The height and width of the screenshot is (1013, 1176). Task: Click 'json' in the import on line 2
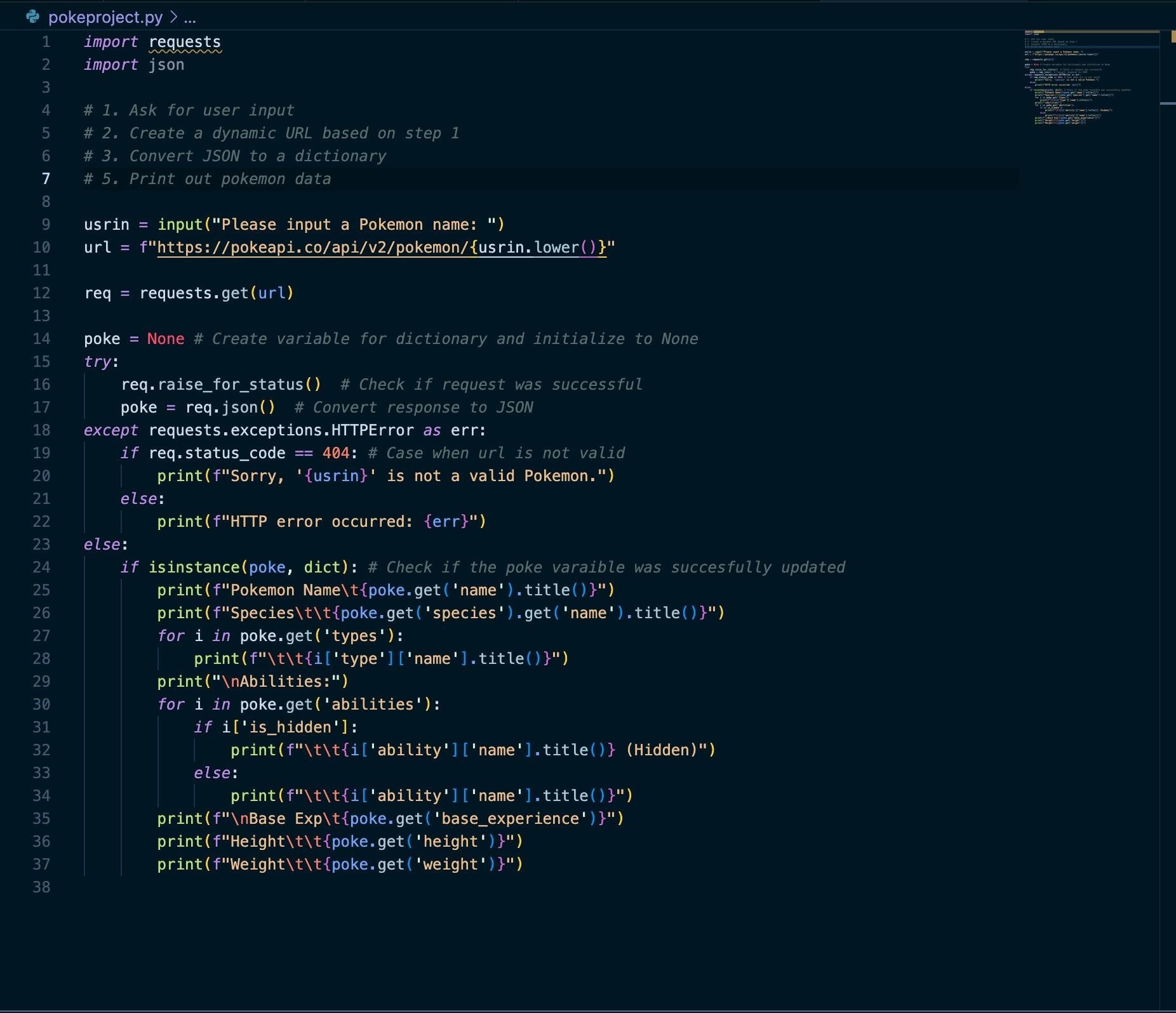click(x=166, y=65)
